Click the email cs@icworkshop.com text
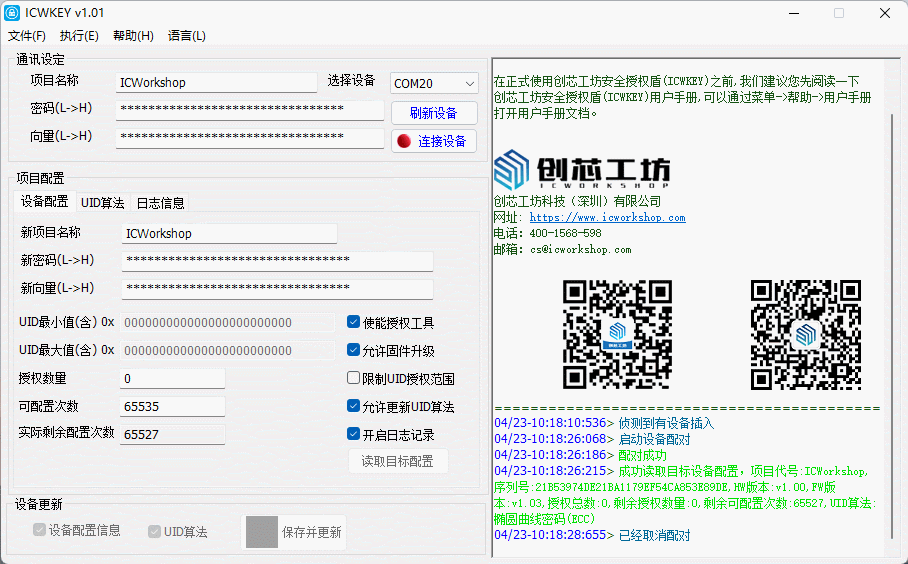Viewport: 908px width, 564px height. (581, 250)
